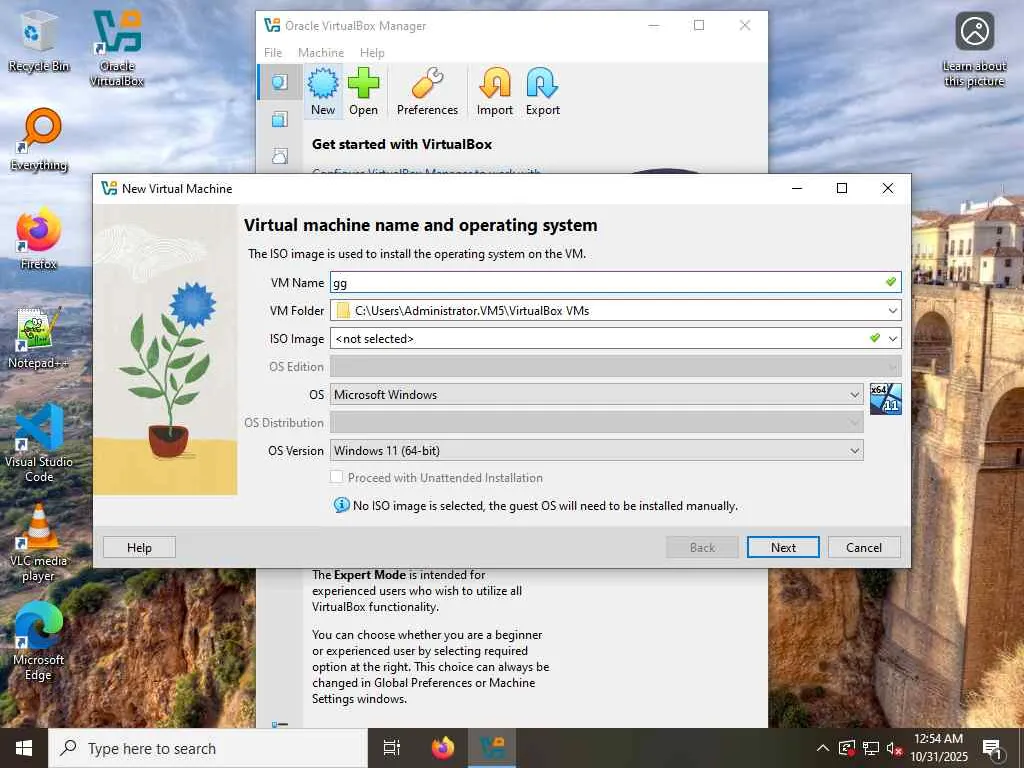Click the taskbar clock showing 12:54 AM
This screenshot has width=1024, height=768.
938,748
